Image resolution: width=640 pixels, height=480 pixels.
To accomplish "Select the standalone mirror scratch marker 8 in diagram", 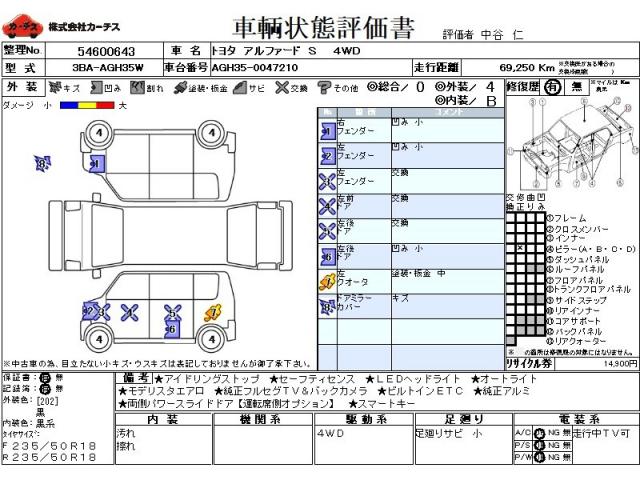I will [x=42, y=164].
